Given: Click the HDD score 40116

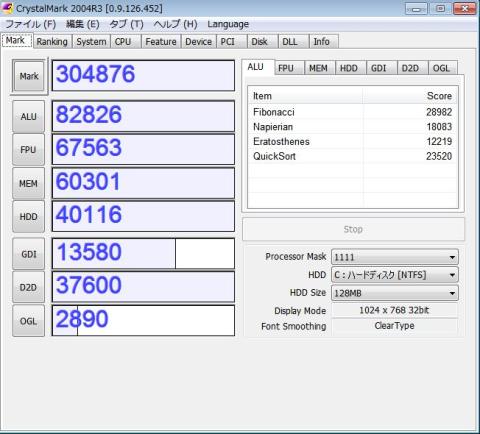Looking at the screenshot, I should (143, 216).
